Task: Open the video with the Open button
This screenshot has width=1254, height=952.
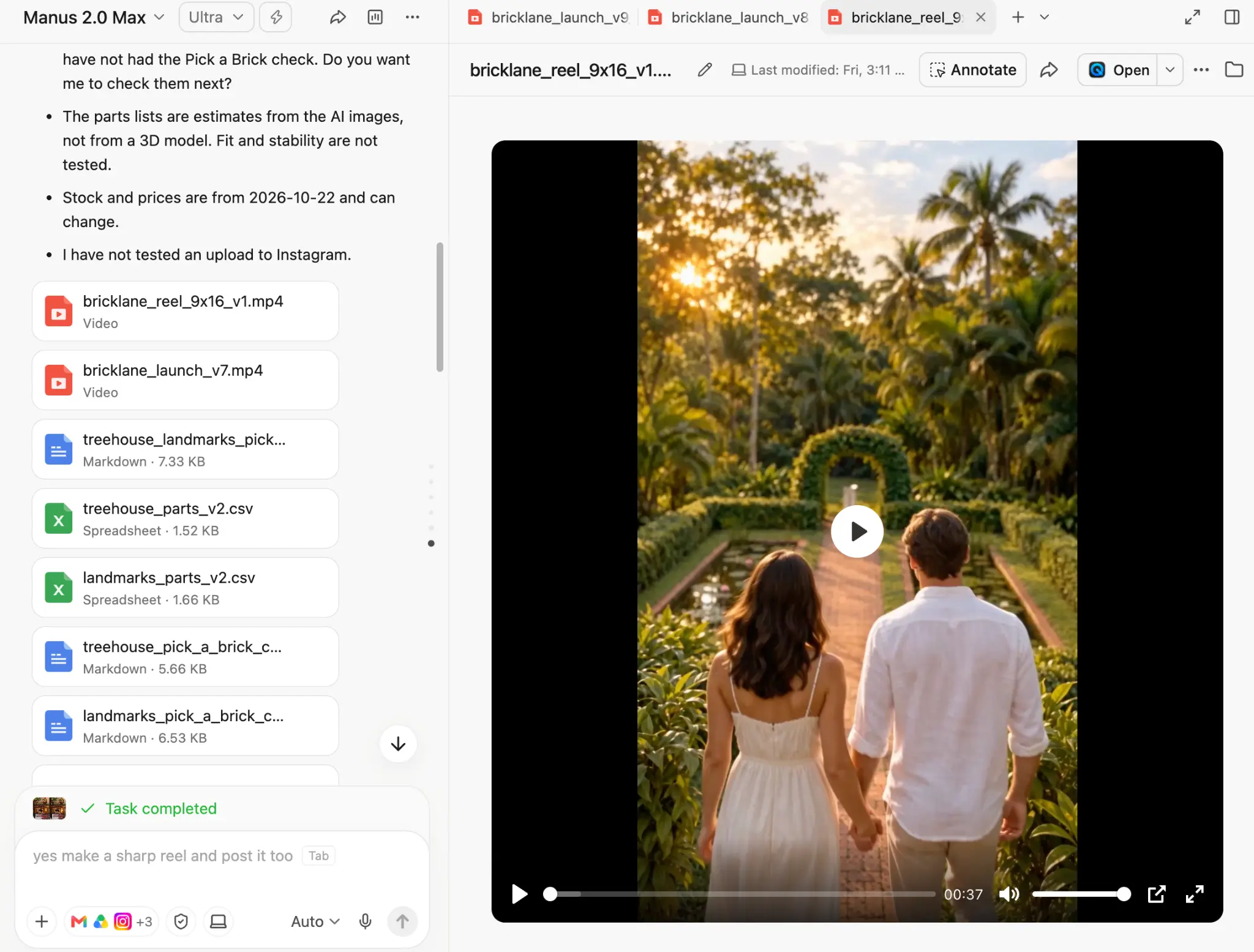Action: [1118, 70]
